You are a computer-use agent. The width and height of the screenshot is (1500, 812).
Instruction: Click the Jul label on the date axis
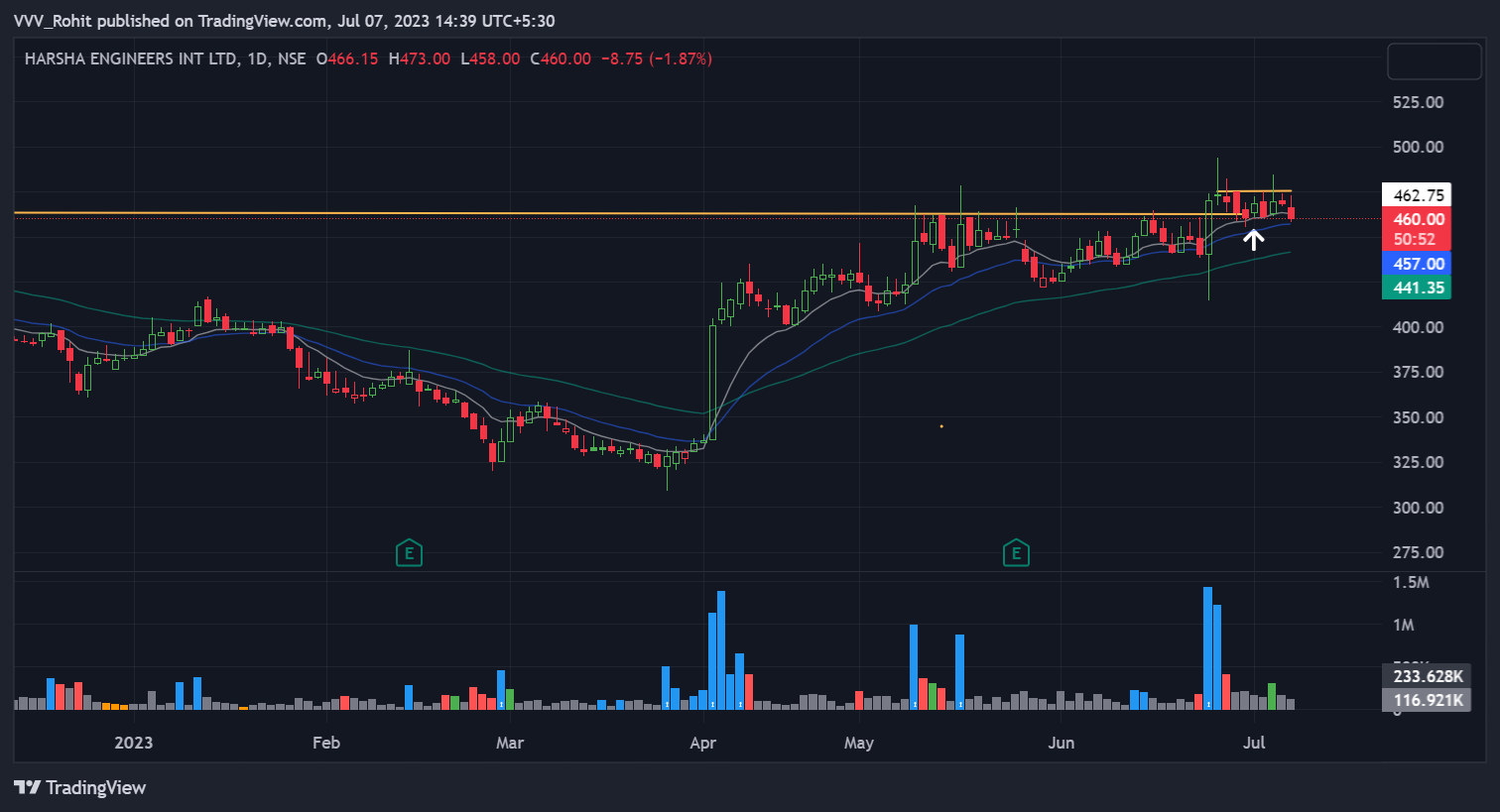(1254, 742)
